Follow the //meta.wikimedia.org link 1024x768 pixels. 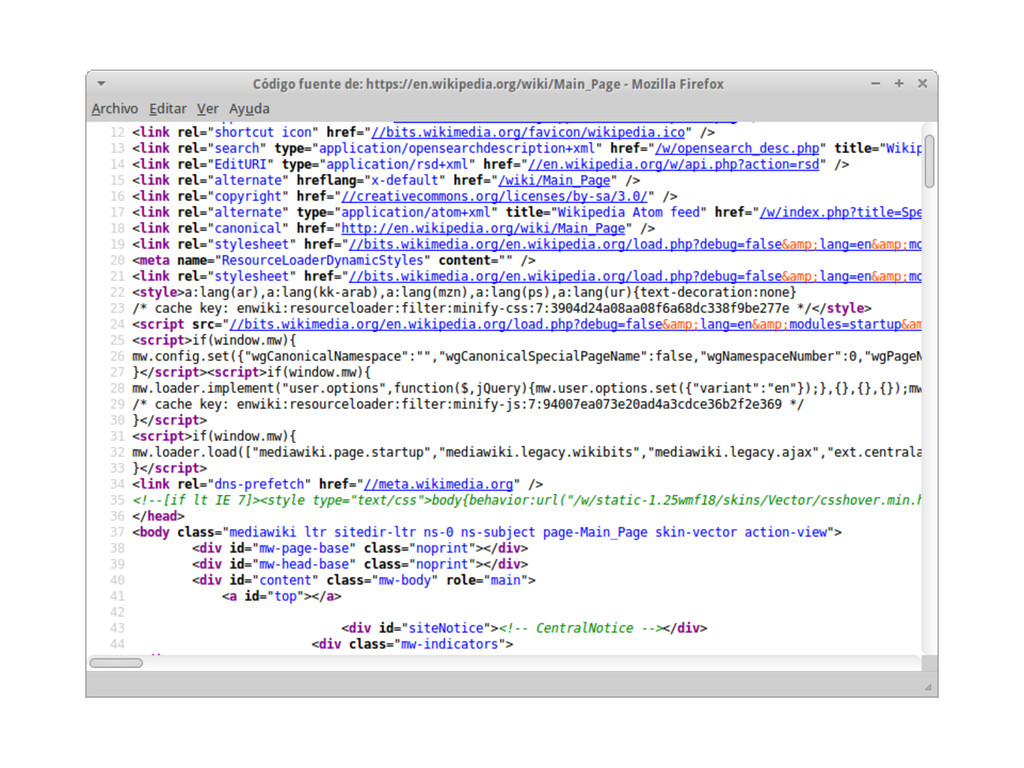tap(438, 485)
